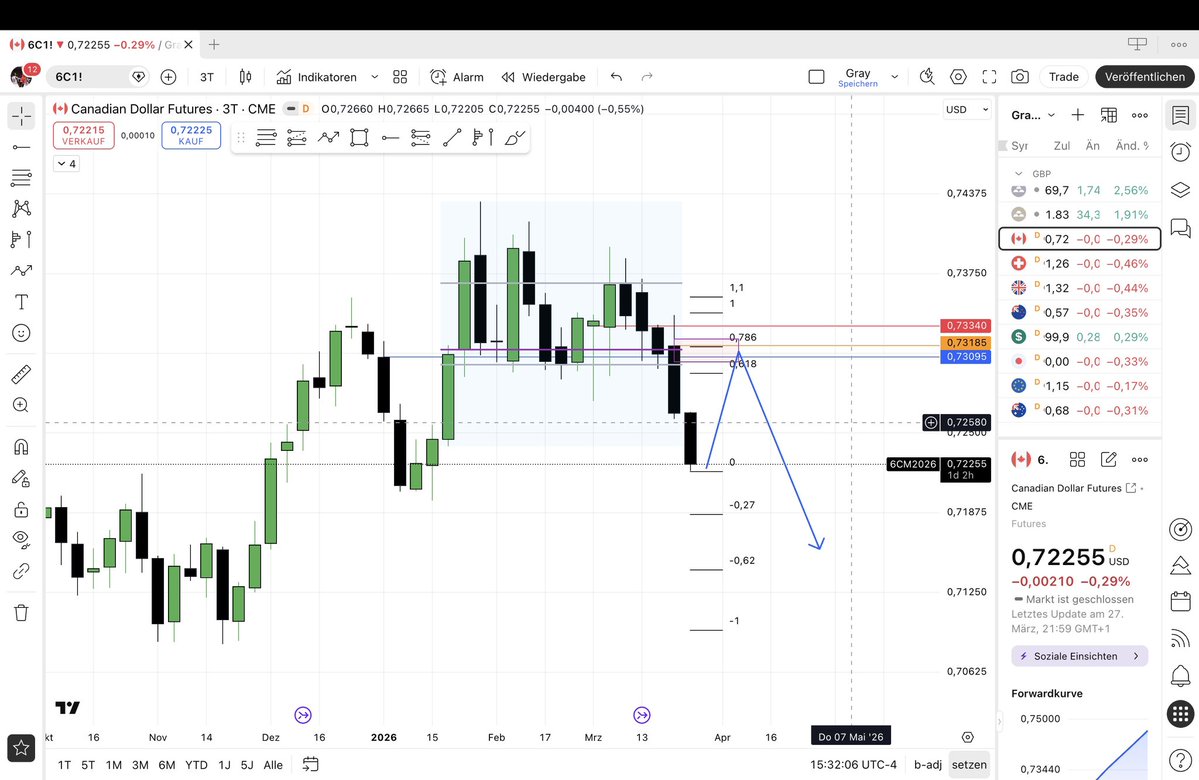Select the rectangle tool in floating toolbar
The height and width of the screenshot is (780, 1199).
coord(359,138)
